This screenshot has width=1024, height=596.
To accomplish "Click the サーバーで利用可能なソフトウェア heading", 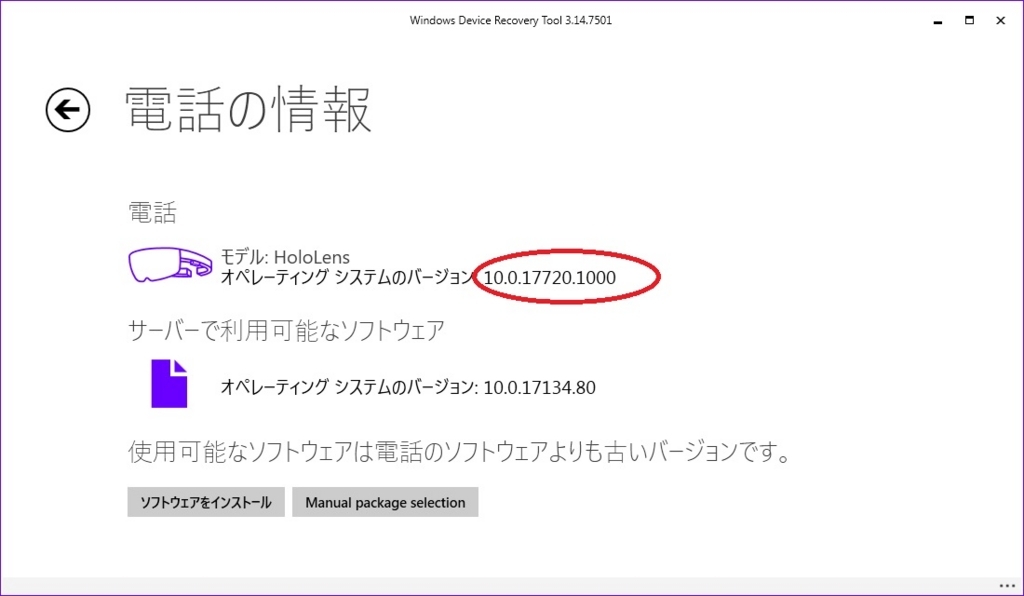I will [286, 330].
